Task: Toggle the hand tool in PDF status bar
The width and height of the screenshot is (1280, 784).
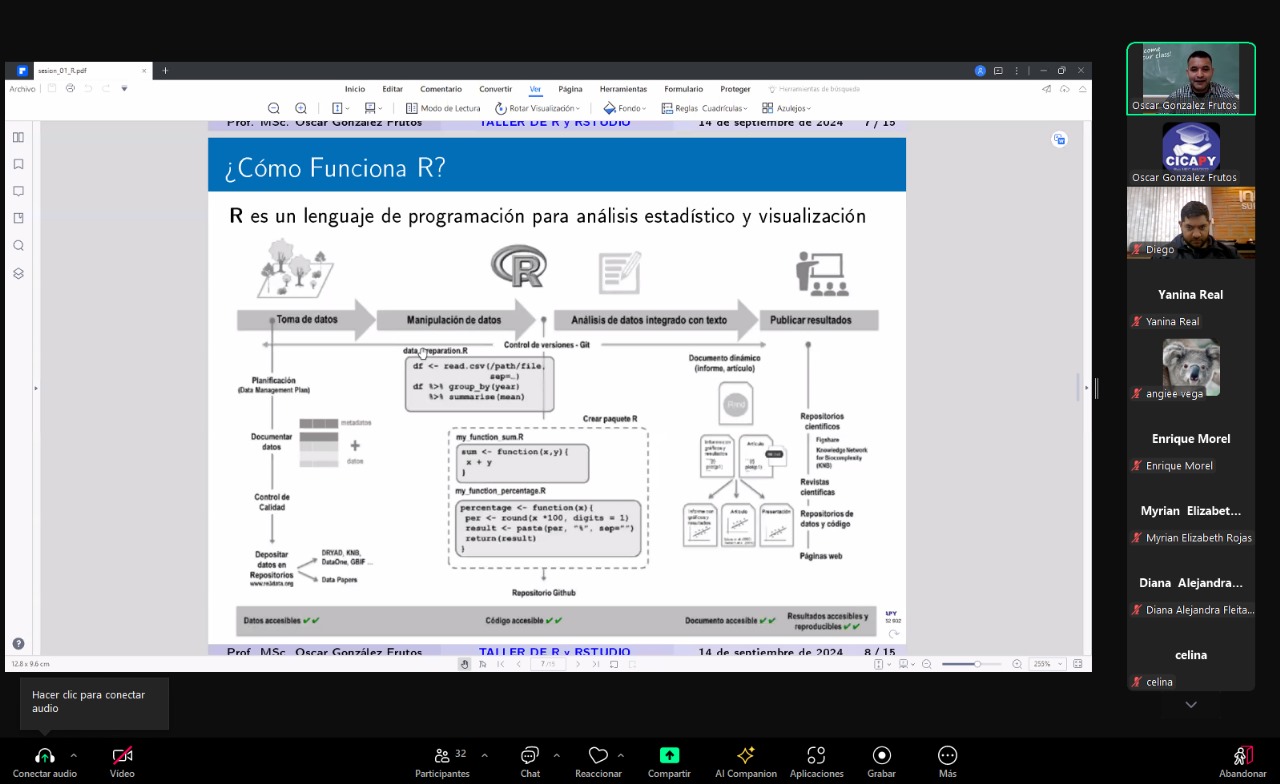Action: (464, 664)
